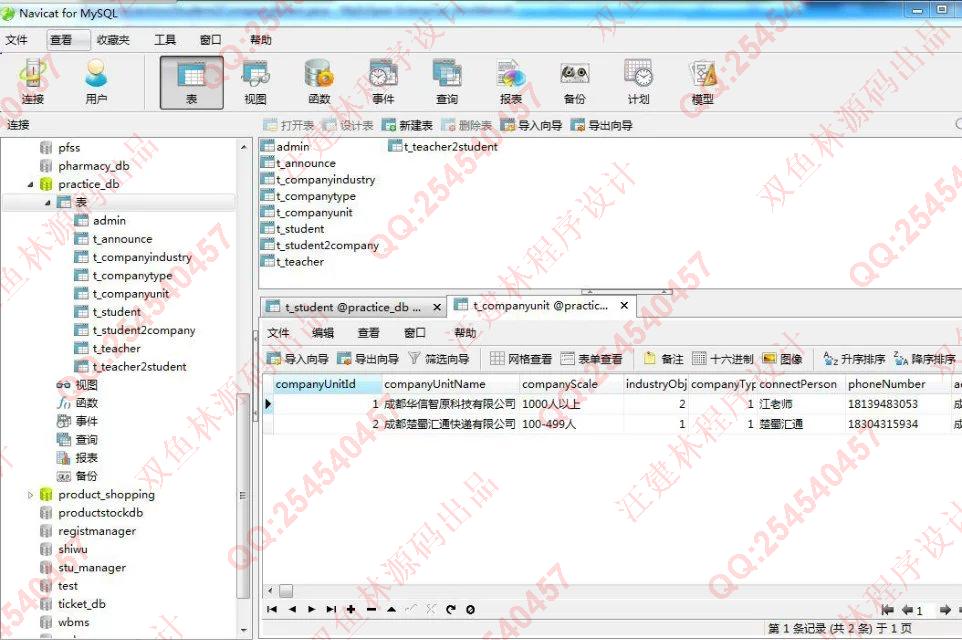Select t_companyindustry in object list
The width and height of the screenshot is (962, 640).
click(x=318, y=179)
